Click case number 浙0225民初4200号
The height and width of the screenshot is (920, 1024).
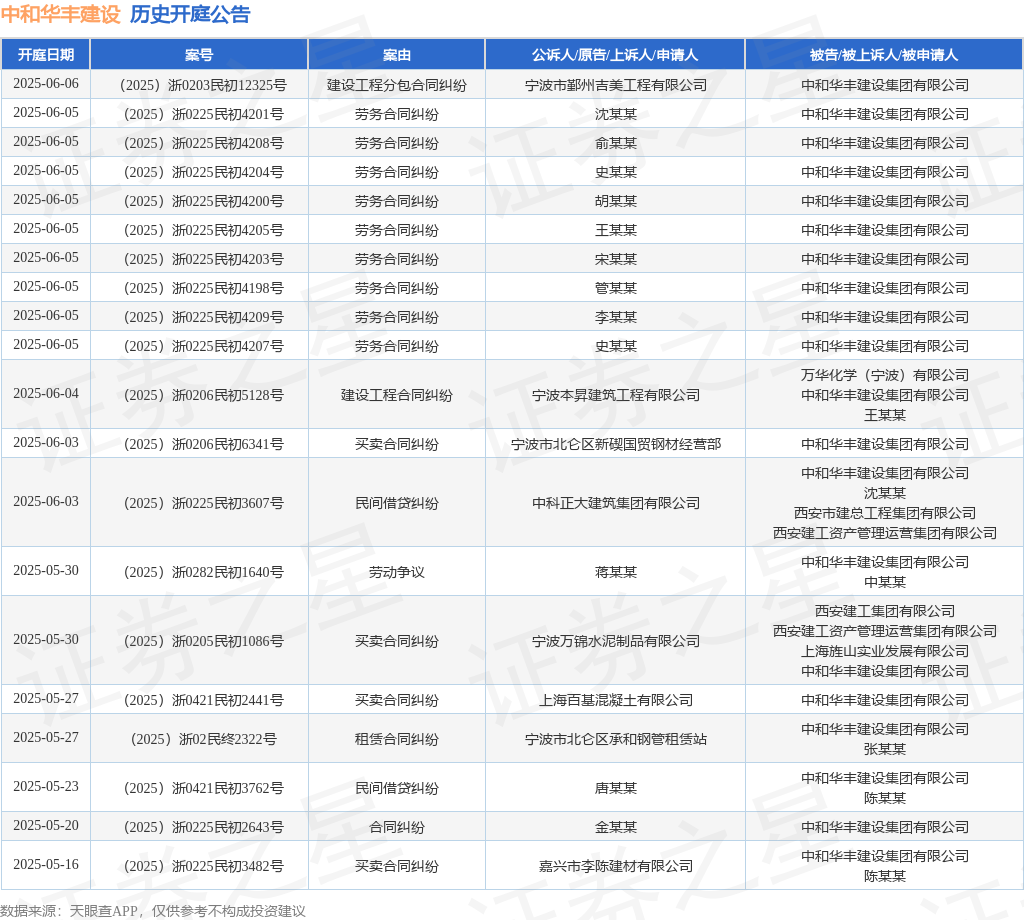[x=203, y=201]
